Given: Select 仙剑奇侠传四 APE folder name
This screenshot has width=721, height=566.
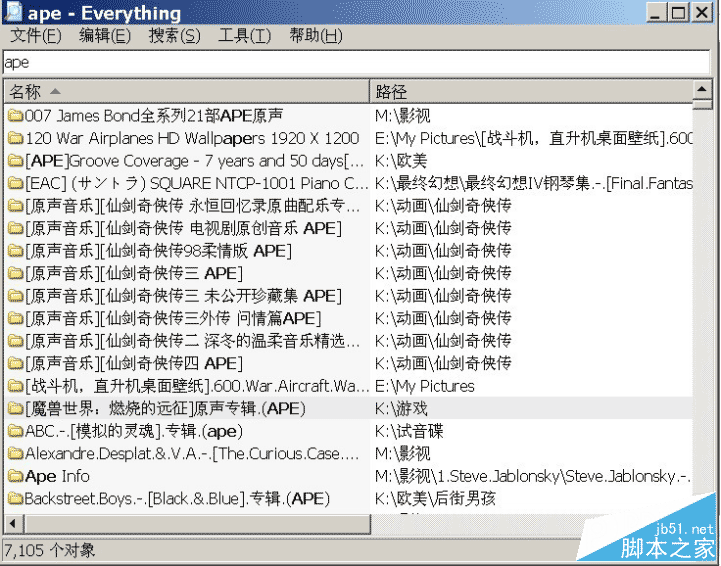Looking at the screenshot, I should click(x=134, y=364).
